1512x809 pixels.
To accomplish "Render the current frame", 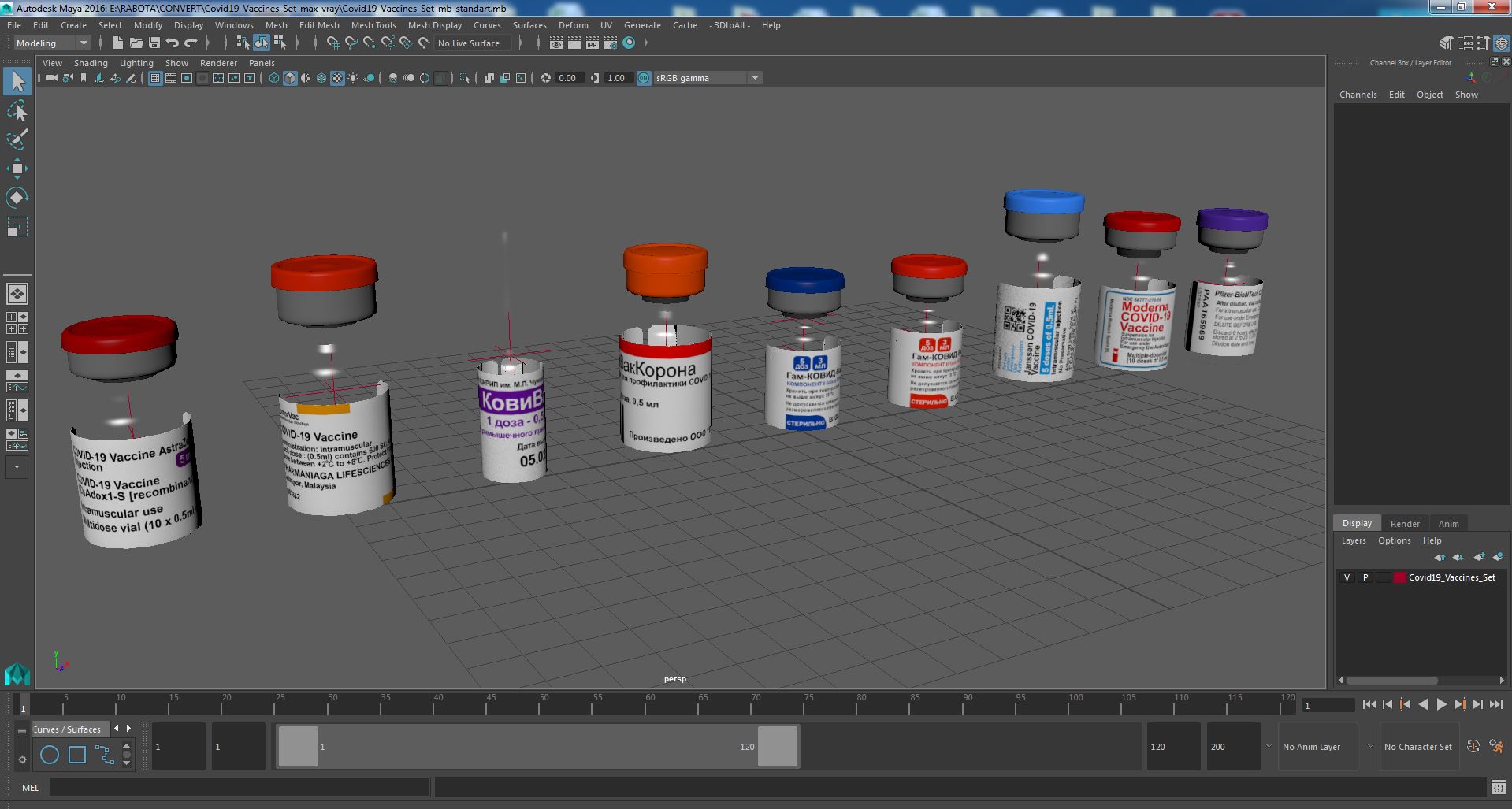I will 574,43.
